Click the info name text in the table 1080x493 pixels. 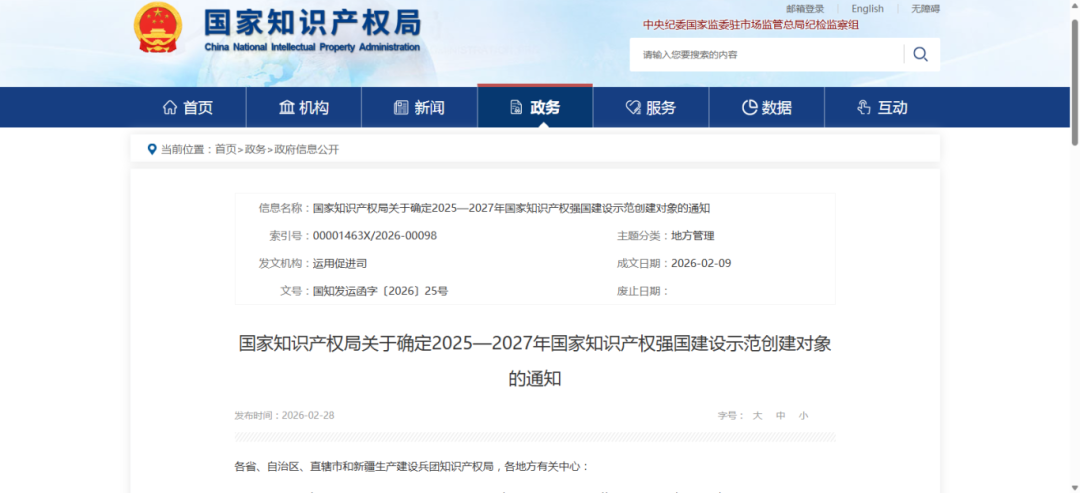coord(511,208)
